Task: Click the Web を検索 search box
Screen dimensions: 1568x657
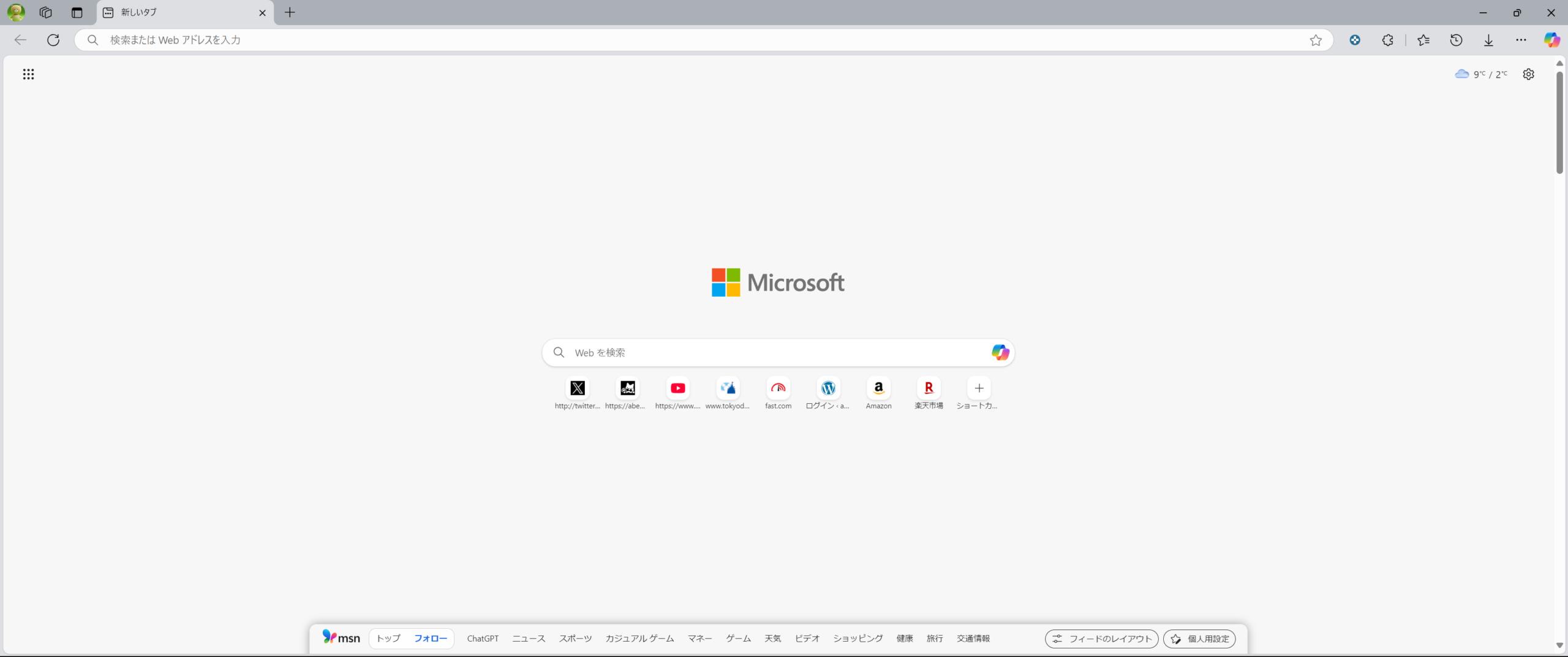Action: pos(778,352)
